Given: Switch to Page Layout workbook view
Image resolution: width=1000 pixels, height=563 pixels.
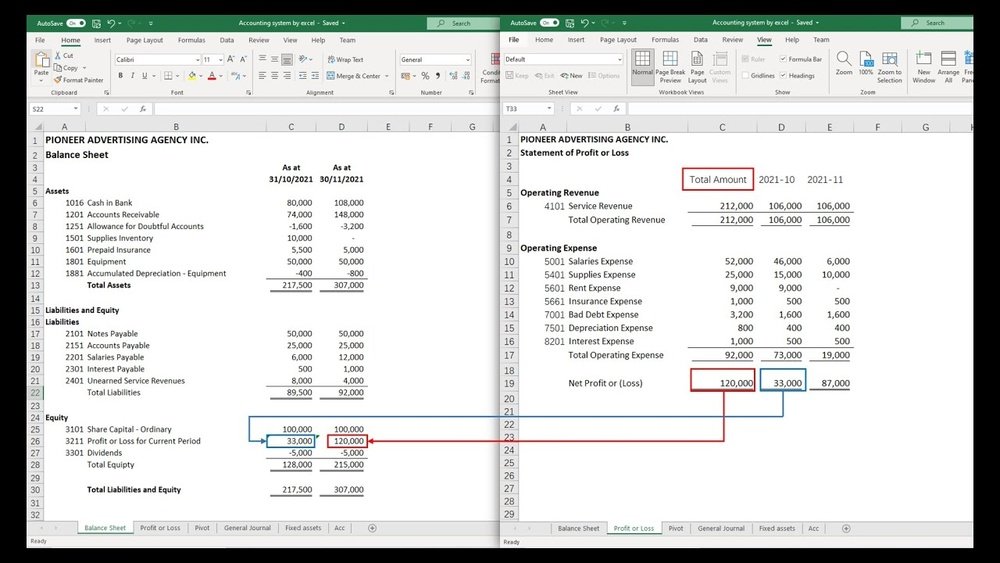Looking at the screenshot, I should tap(697, 66).
